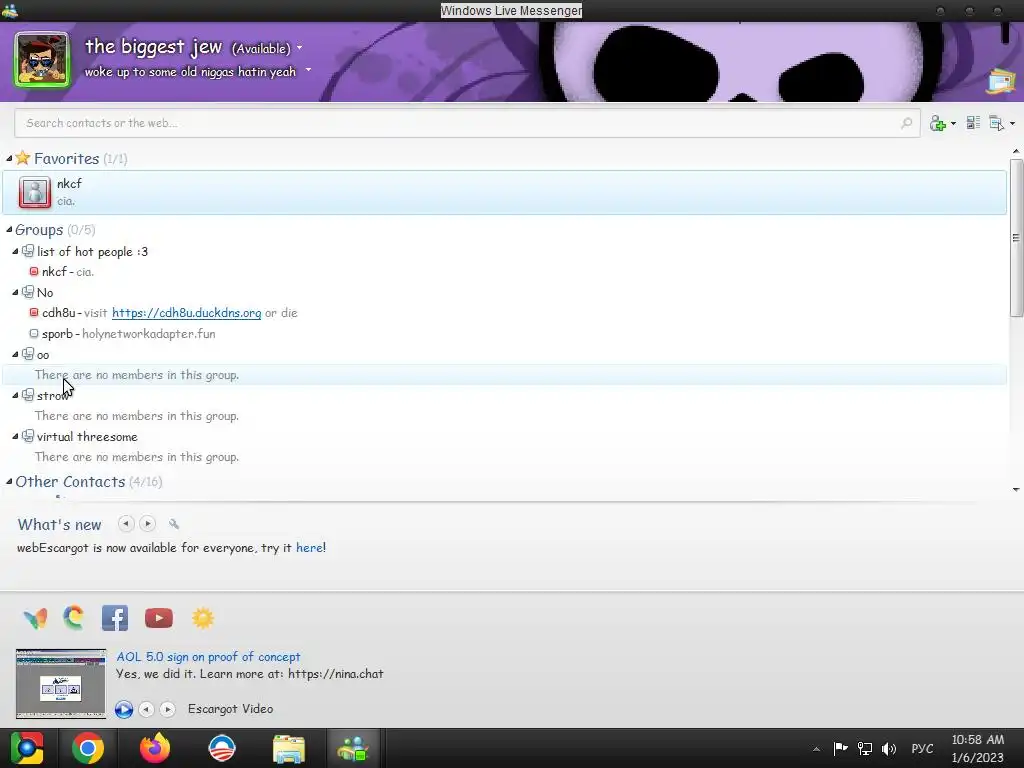Image resolution: width=1024 pixels, height=768 pixels.
Task: Click the volume speaker tray icon
Action: pos(889,748)
